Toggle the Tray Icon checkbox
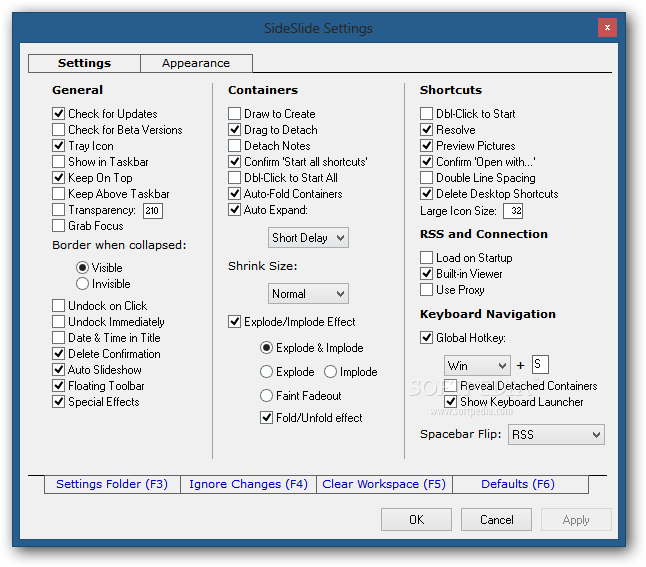The image size is (646, 567). (59, 145)
